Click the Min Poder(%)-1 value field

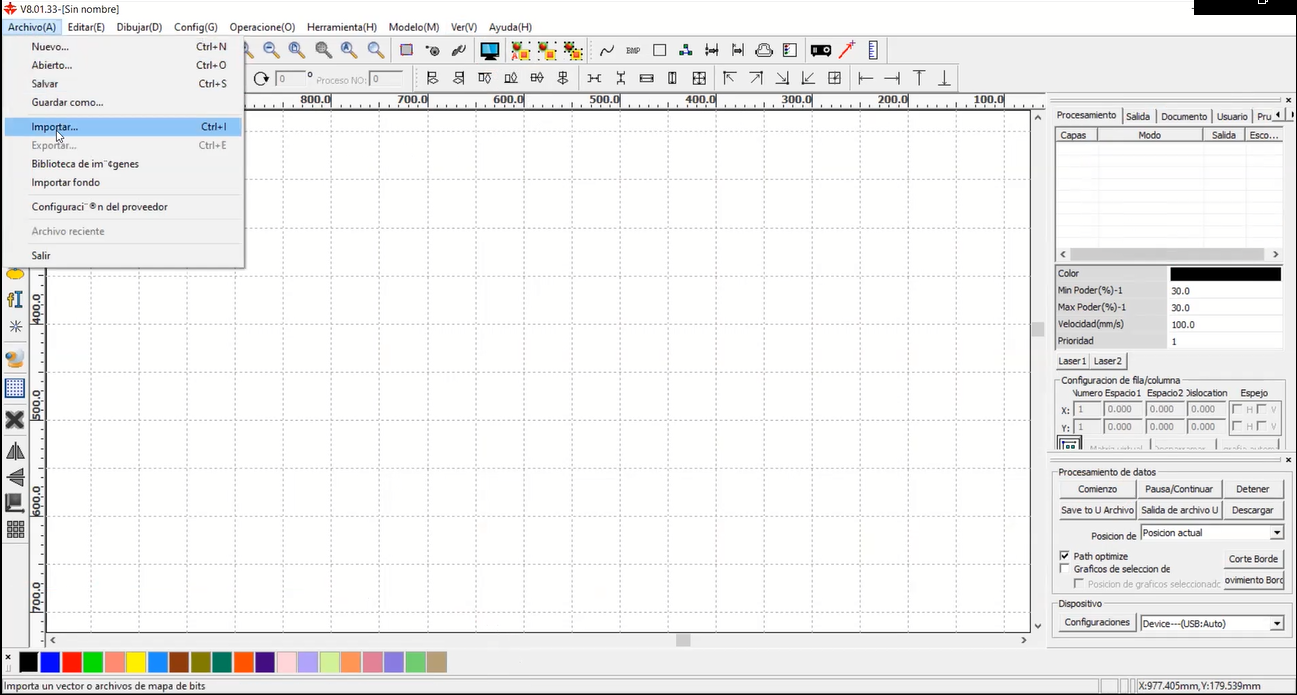coord(1225,291)
